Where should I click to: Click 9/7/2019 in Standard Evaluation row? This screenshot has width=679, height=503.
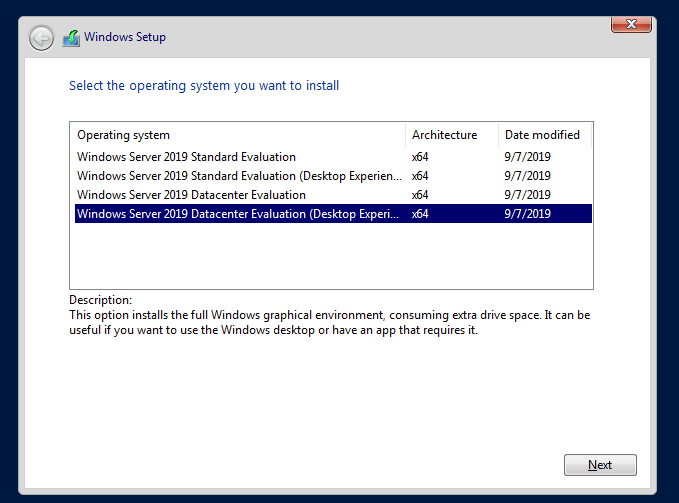tap(527, 157)
